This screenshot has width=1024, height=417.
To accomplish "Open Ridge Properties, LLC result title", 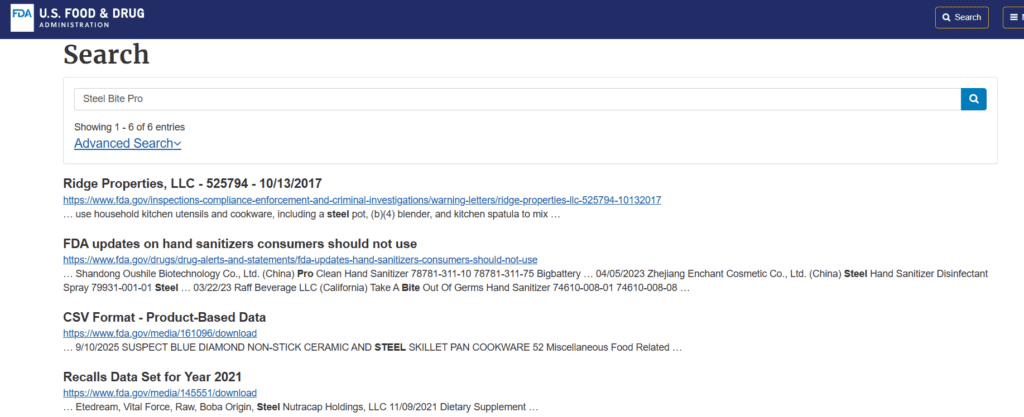I will pyautogui.click(x=193, y=183).
